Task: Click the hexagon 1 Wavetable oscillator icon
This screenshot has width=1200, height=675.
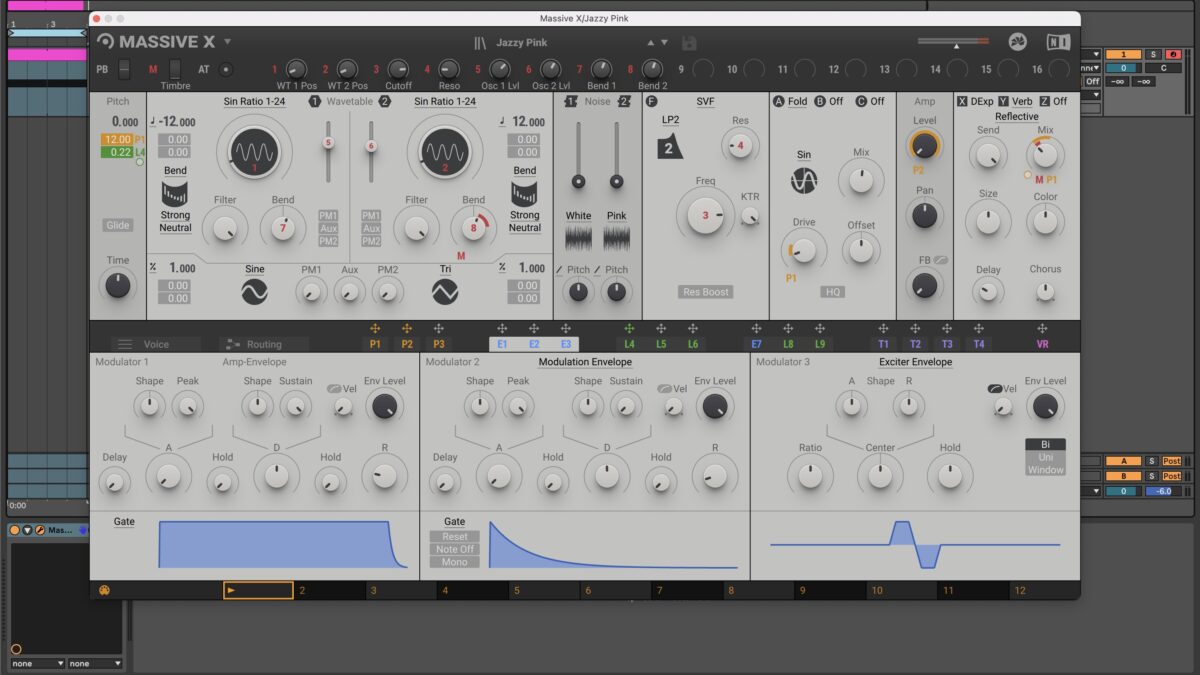Action: (314, 102)
